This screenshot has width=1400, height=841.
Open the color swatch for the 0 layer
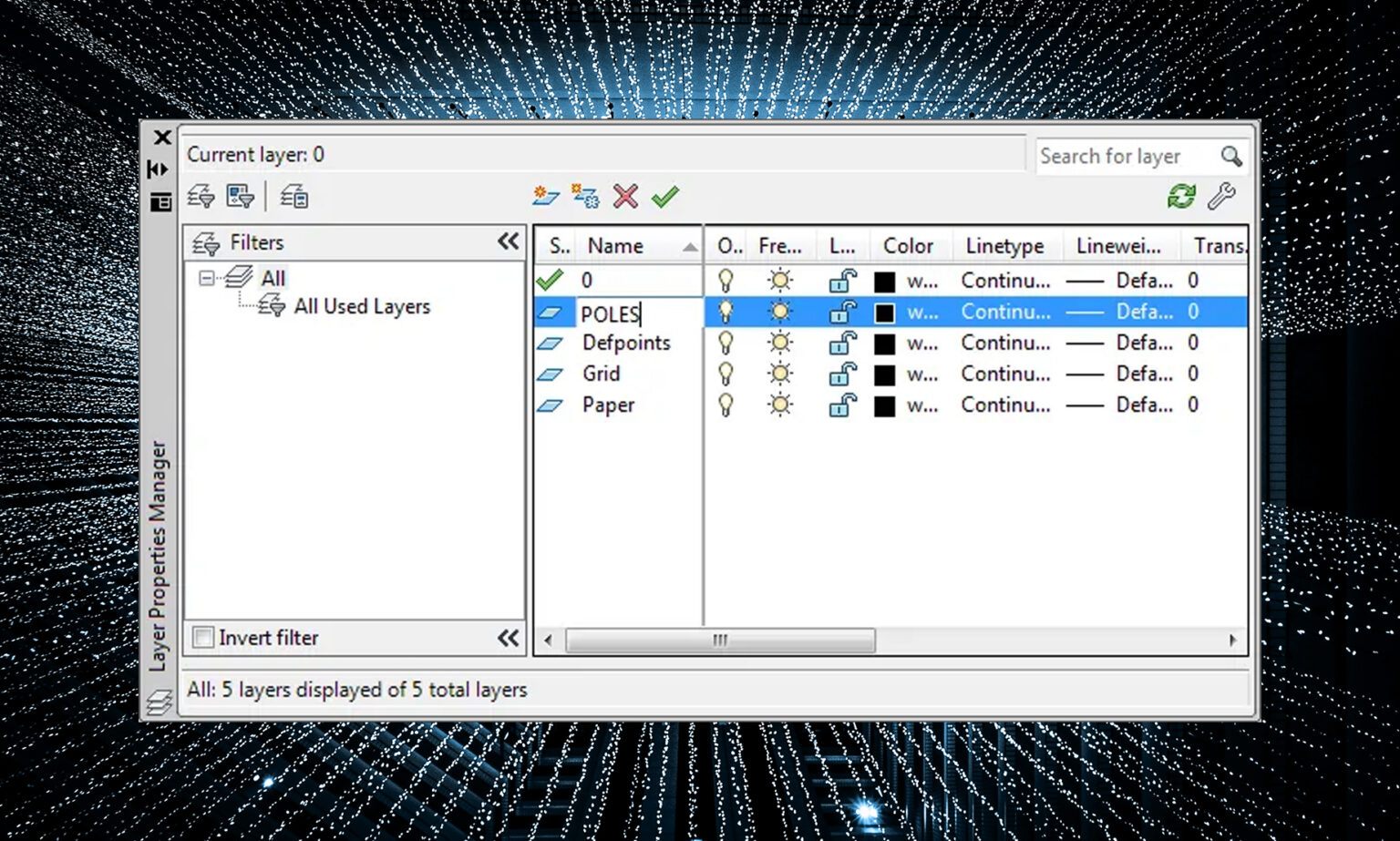coord(884,281)
